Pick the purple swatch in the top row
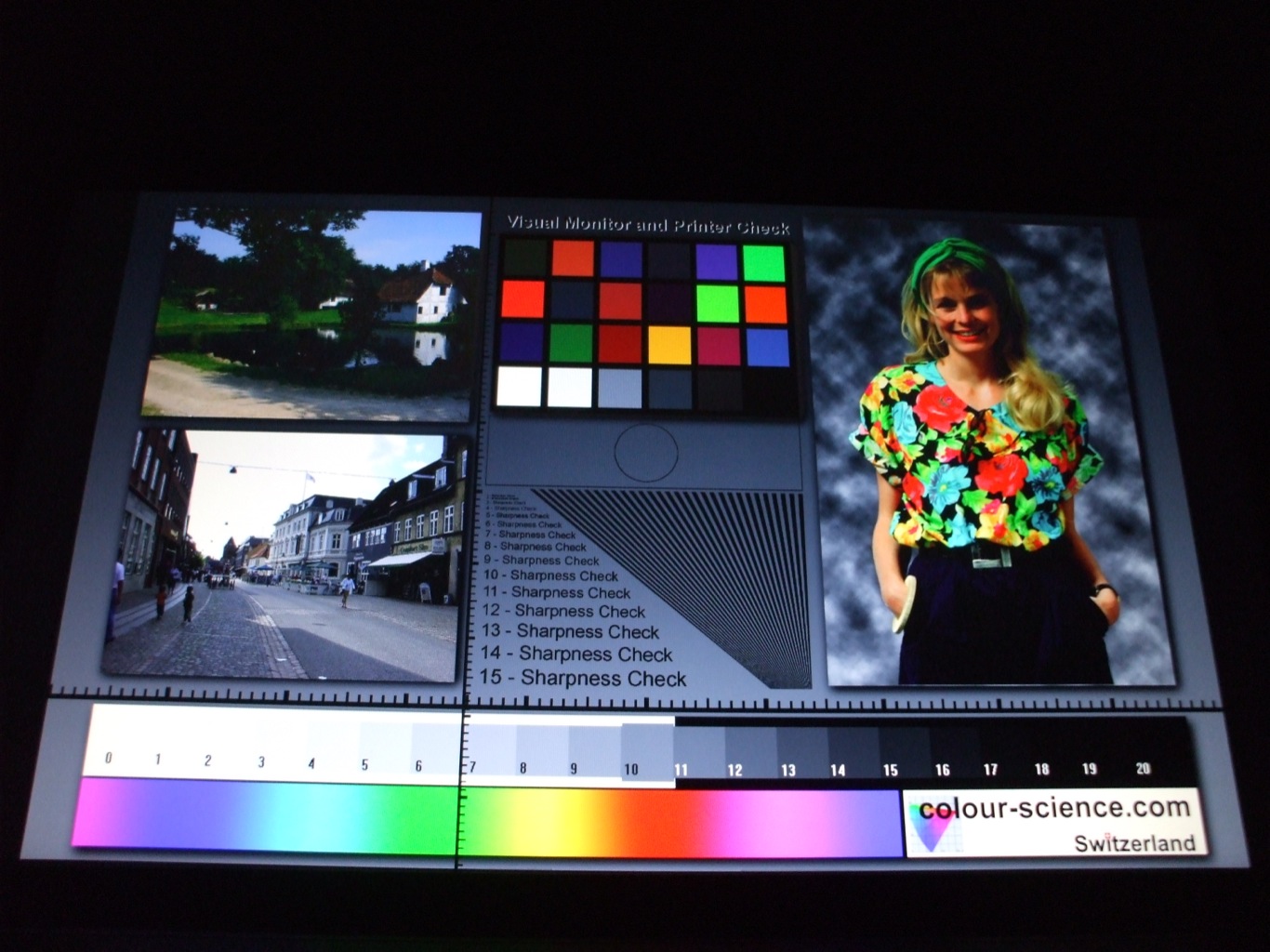This screenshot has width=1270, height=952. 716,262
